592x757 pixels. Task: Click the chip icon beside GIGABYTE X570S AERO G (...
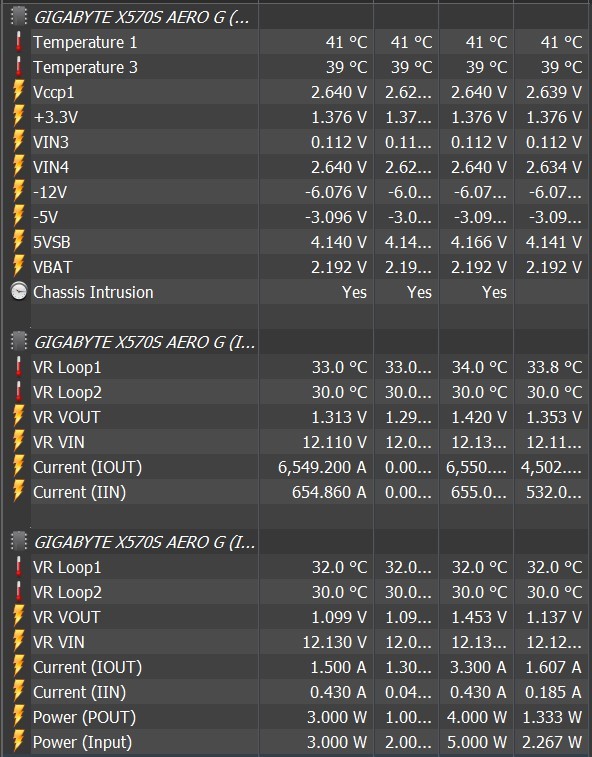pyautogui.click(x=18, y=17)
